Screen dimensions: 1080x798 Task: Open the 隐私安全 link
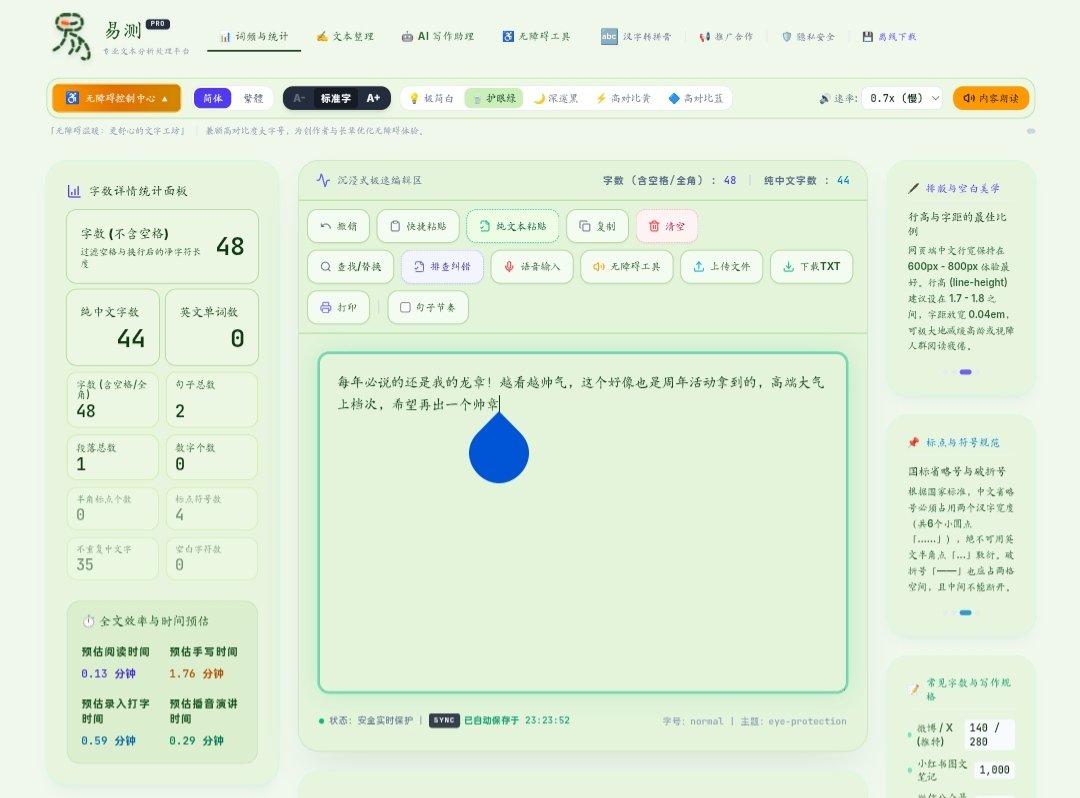(x=808, y=36)
